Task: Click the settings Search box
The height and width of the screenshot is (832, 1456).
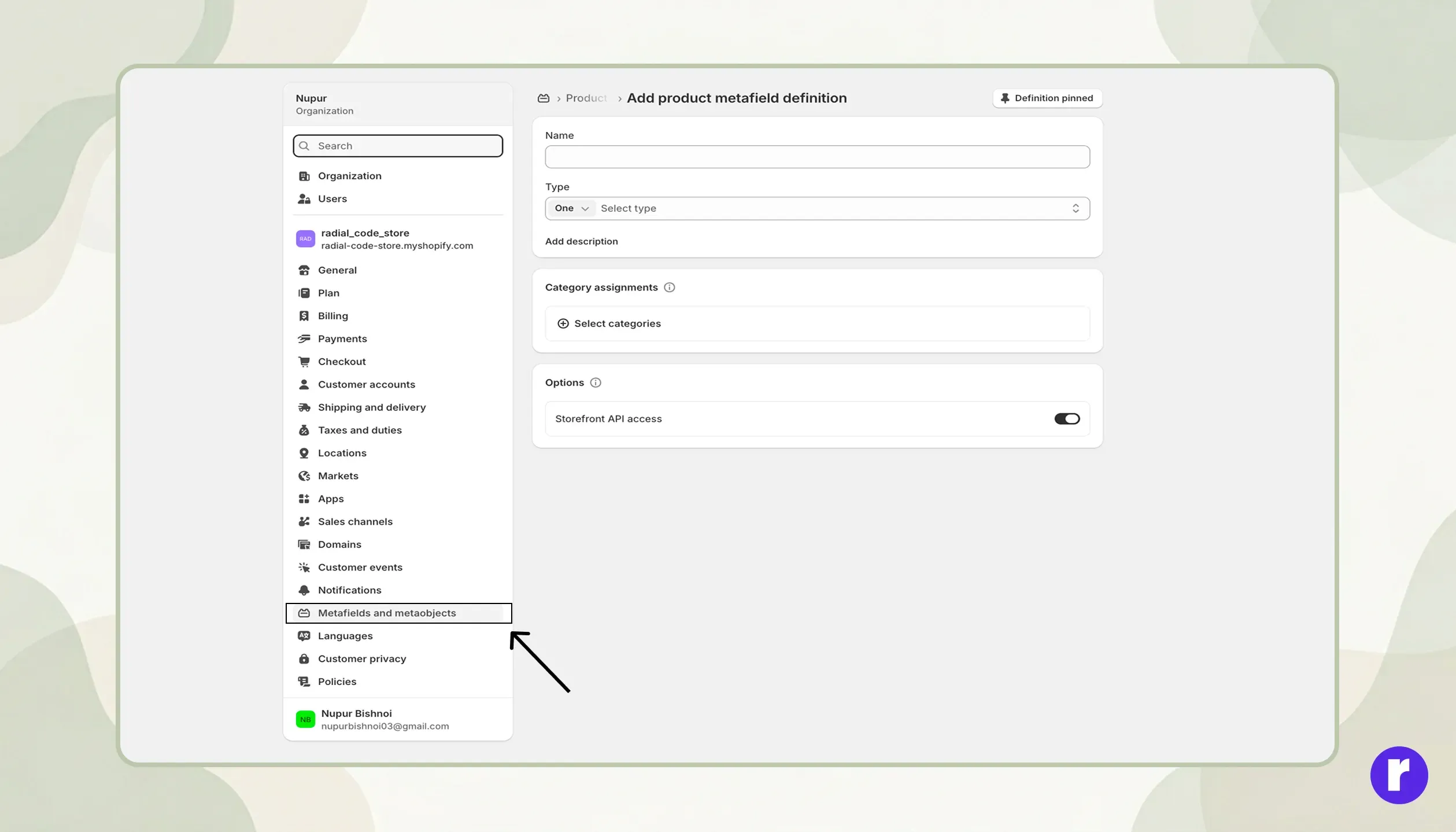Action: [x=398, y=146]
